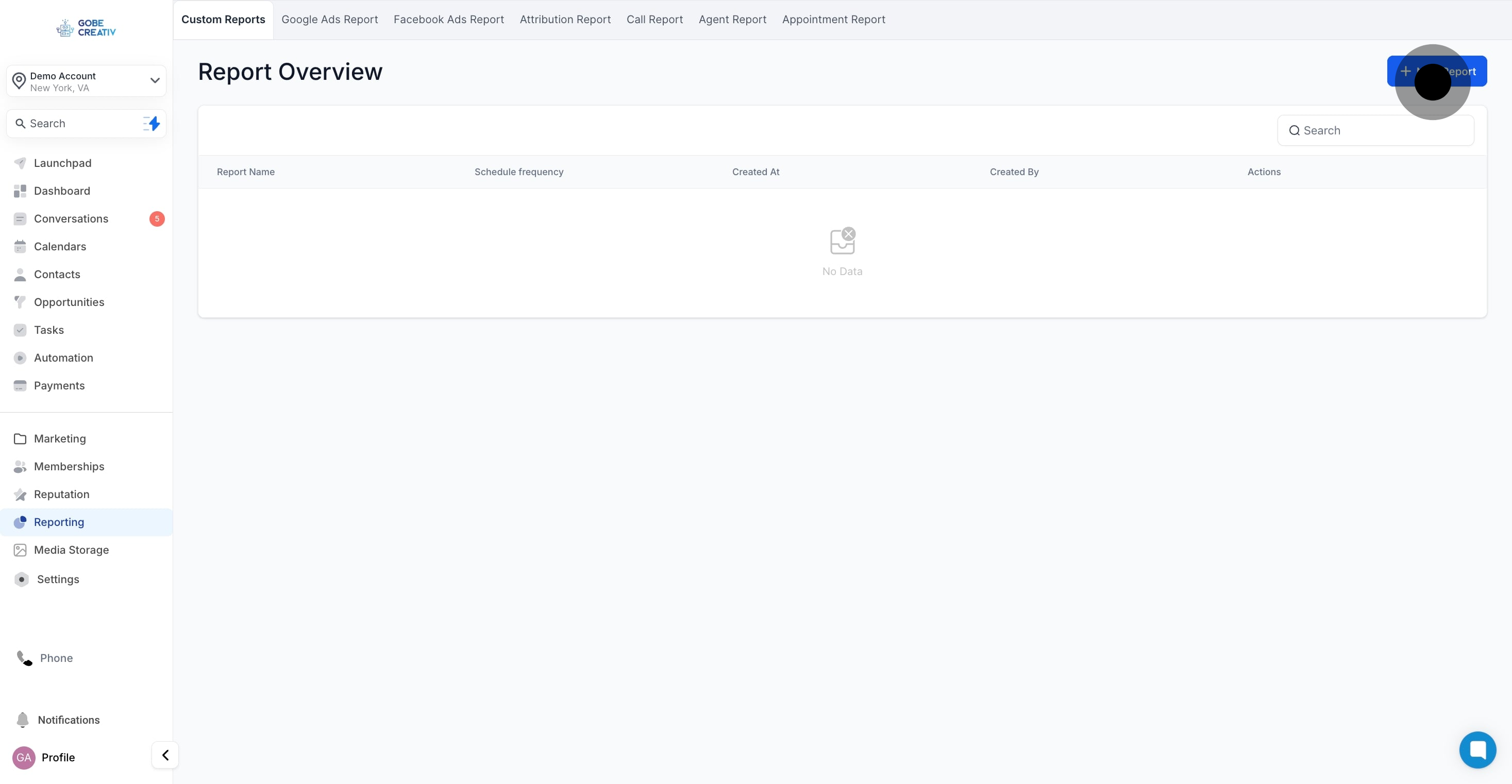Open the Automation section
Viewport: 1512px width, 784px height.
coord(63,357)
